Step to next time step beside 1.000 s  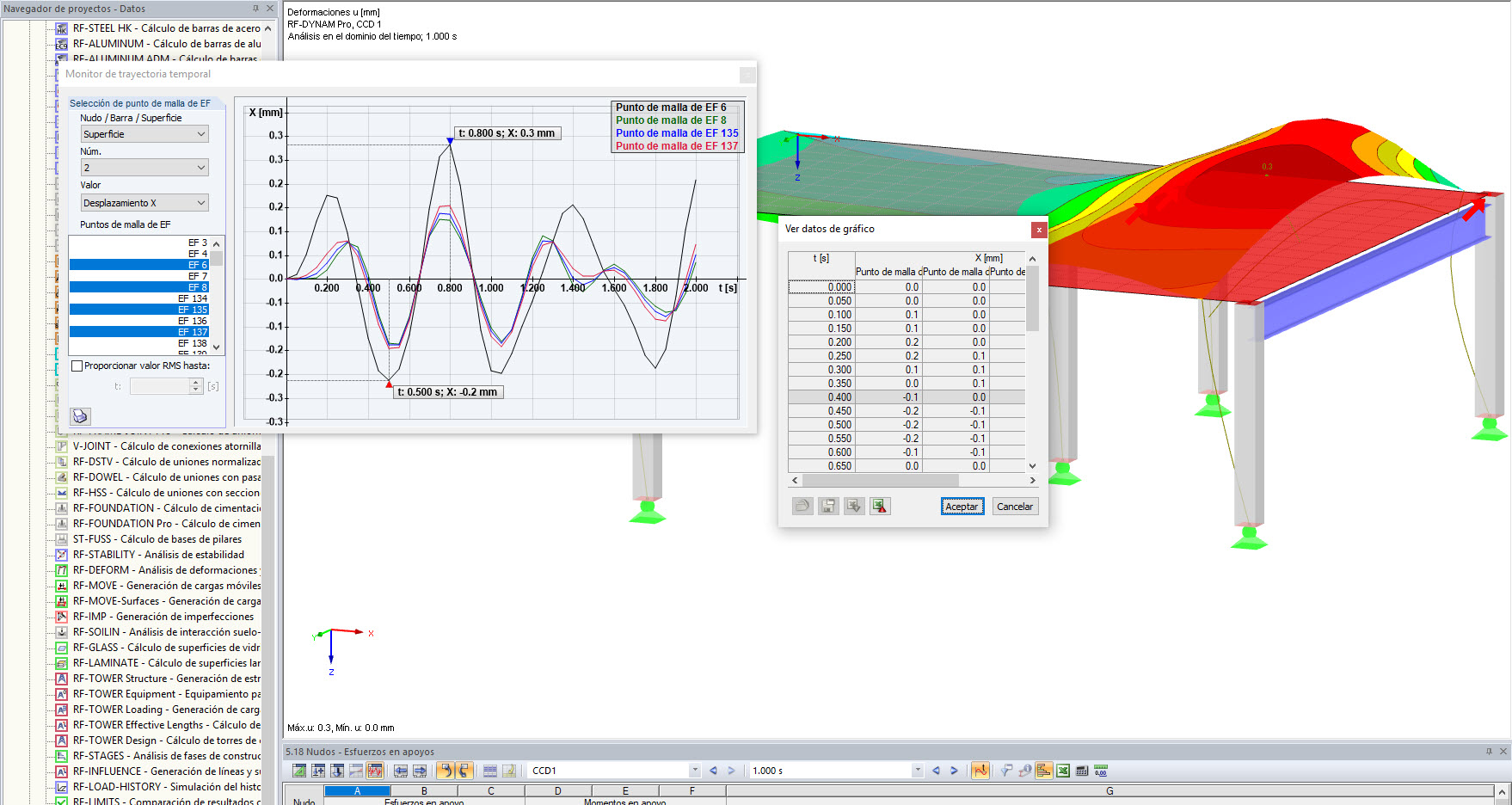point(954,771)
